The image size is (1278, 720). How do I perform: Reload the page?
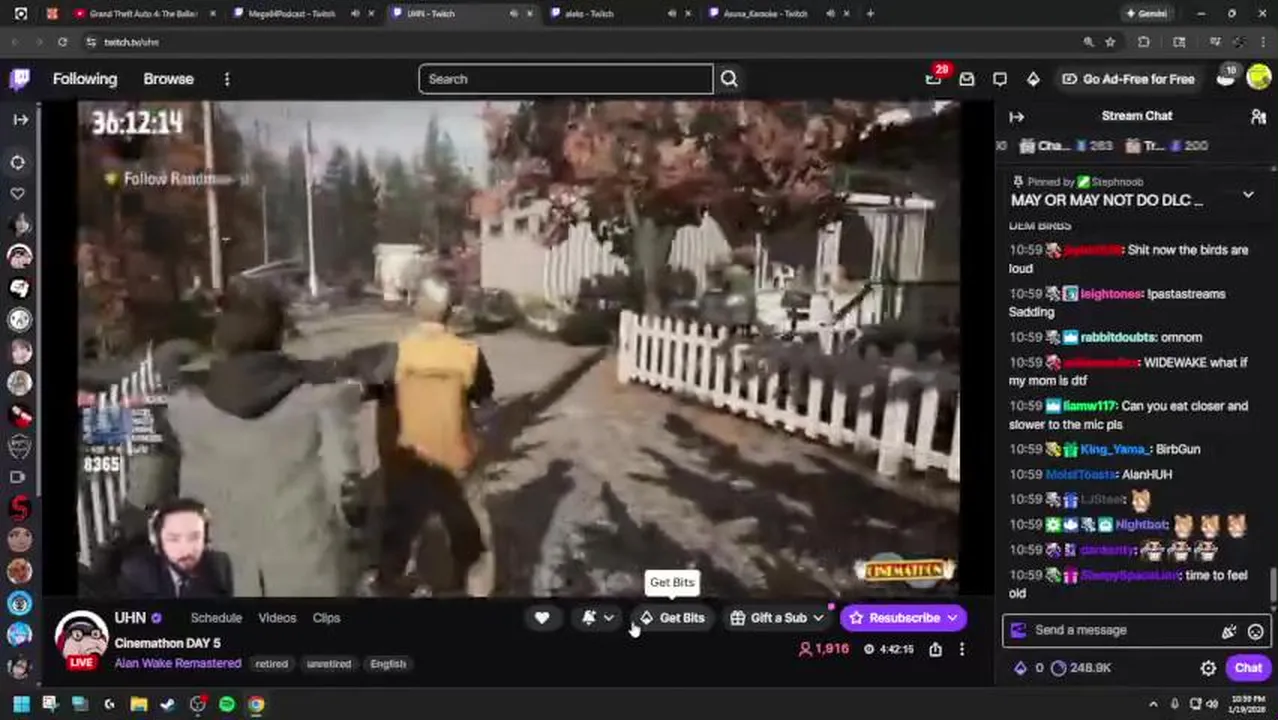(62, 42)
